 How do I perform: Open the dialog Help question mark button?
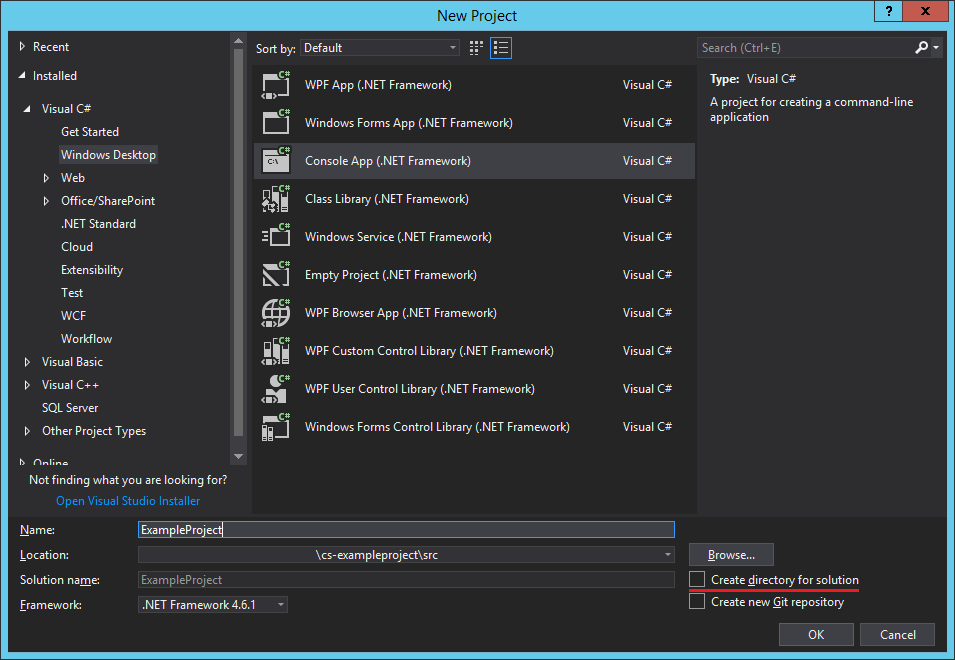pos(889,12)
